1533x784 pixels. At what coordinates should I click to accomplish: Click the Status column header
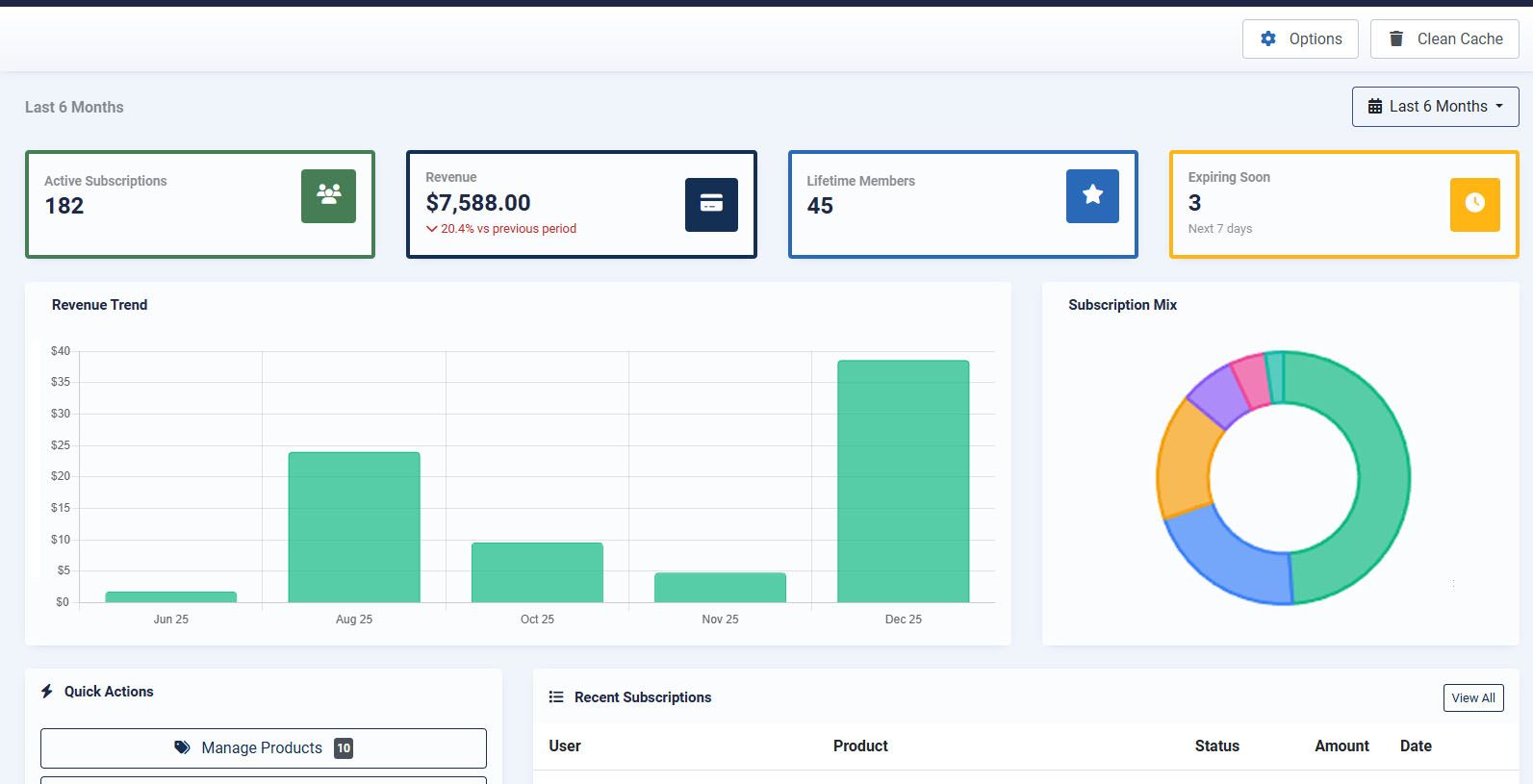(x=1216, y=746)
